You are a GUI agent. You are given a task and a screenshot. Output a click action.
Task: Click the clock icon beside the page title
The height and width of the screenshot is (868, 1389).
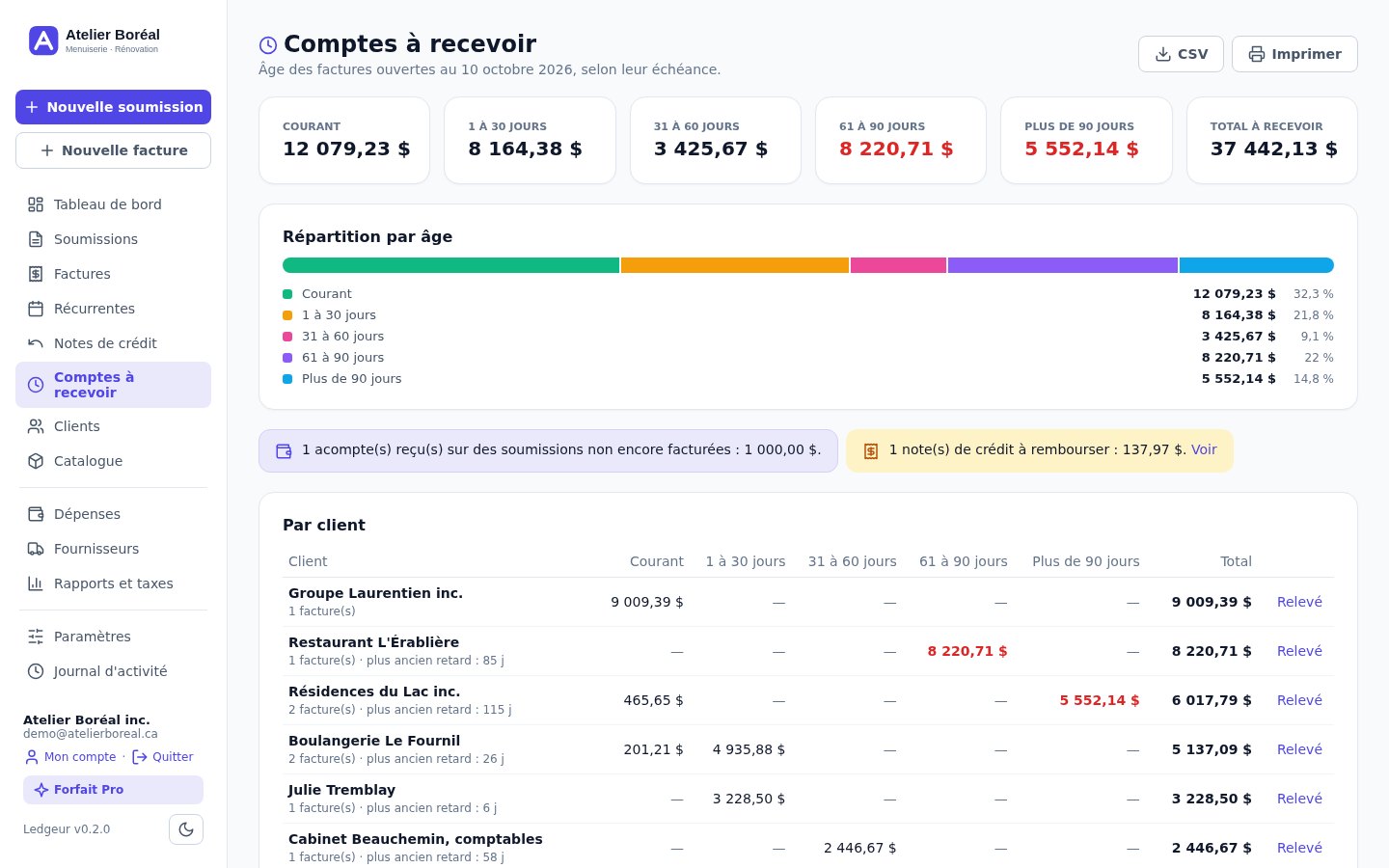pyautogui.click(x=268, y=45)
